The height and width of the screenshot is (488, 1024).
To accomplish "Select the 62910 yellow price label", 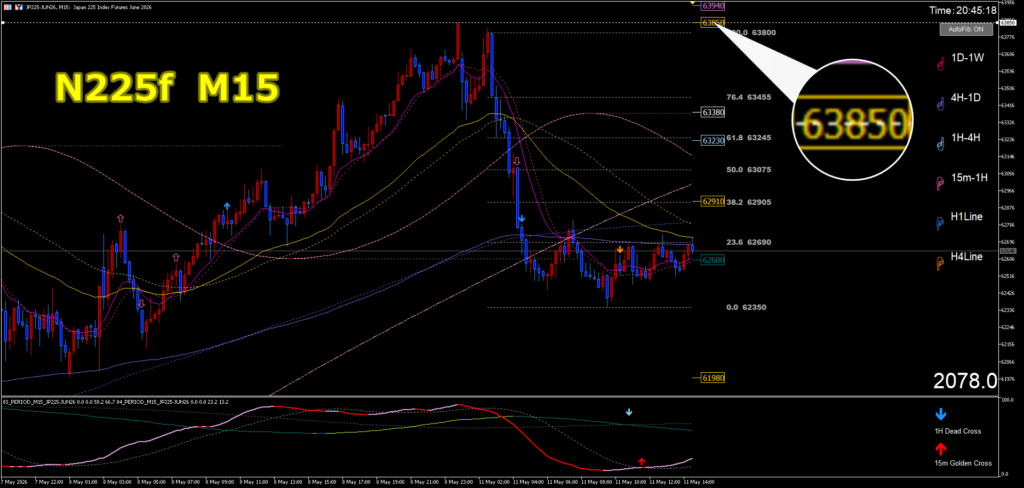I will [x=712, y=202].
